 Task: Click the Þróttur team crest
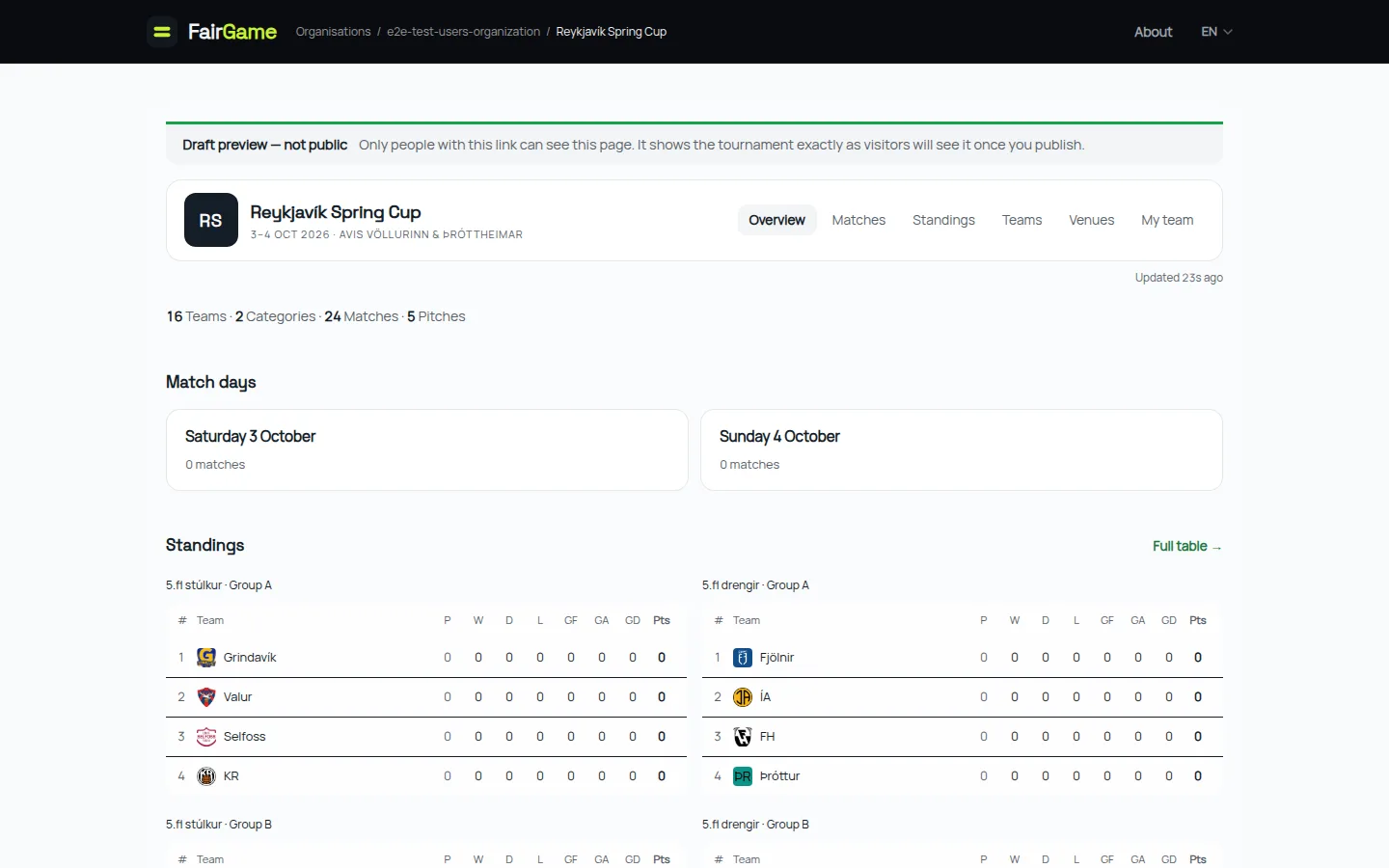743,776
